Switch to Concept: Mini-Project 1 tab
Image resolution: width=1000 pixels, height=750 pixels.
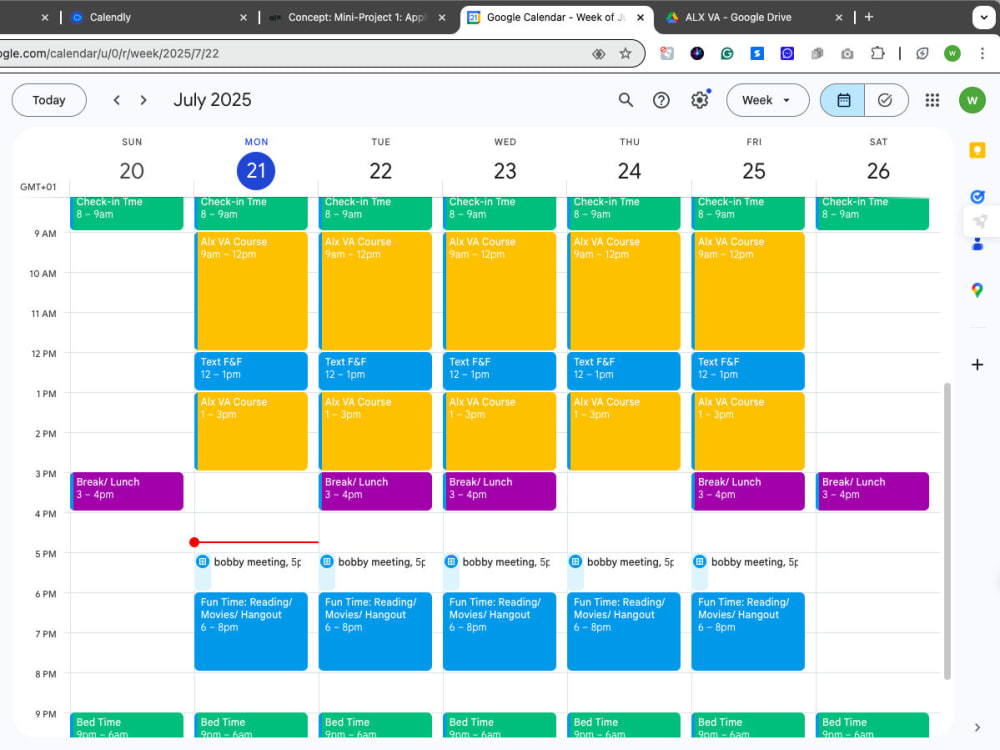[x=357, y=17]
